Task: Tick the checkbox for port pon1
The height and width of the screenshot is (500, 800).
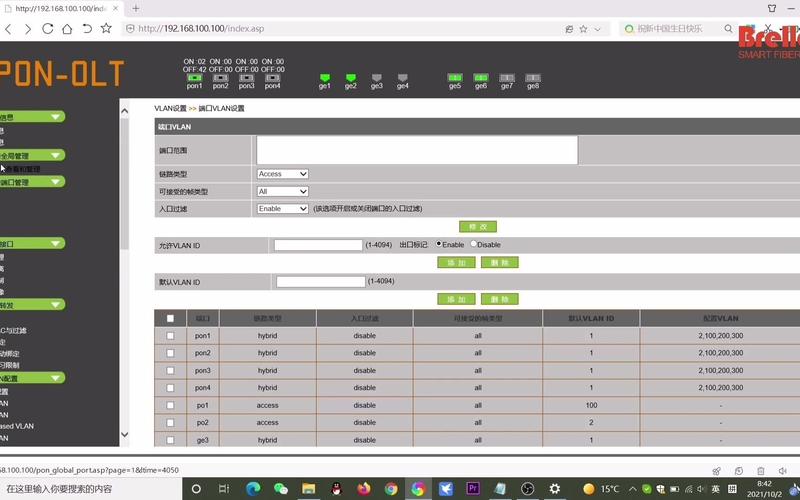Action: point(170,336)
